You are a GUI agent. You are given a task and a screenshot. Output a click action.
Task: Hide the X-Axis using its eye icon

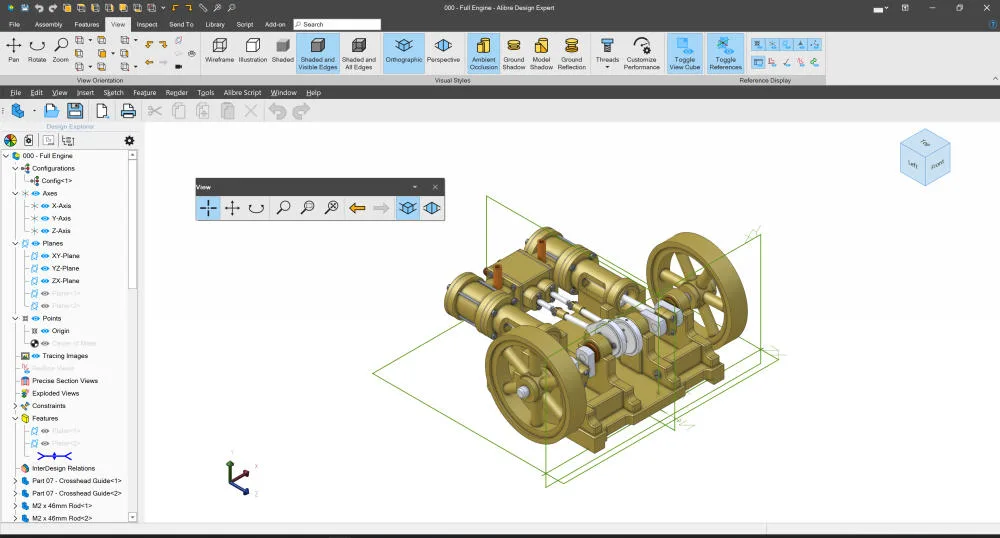pos(45,206)
